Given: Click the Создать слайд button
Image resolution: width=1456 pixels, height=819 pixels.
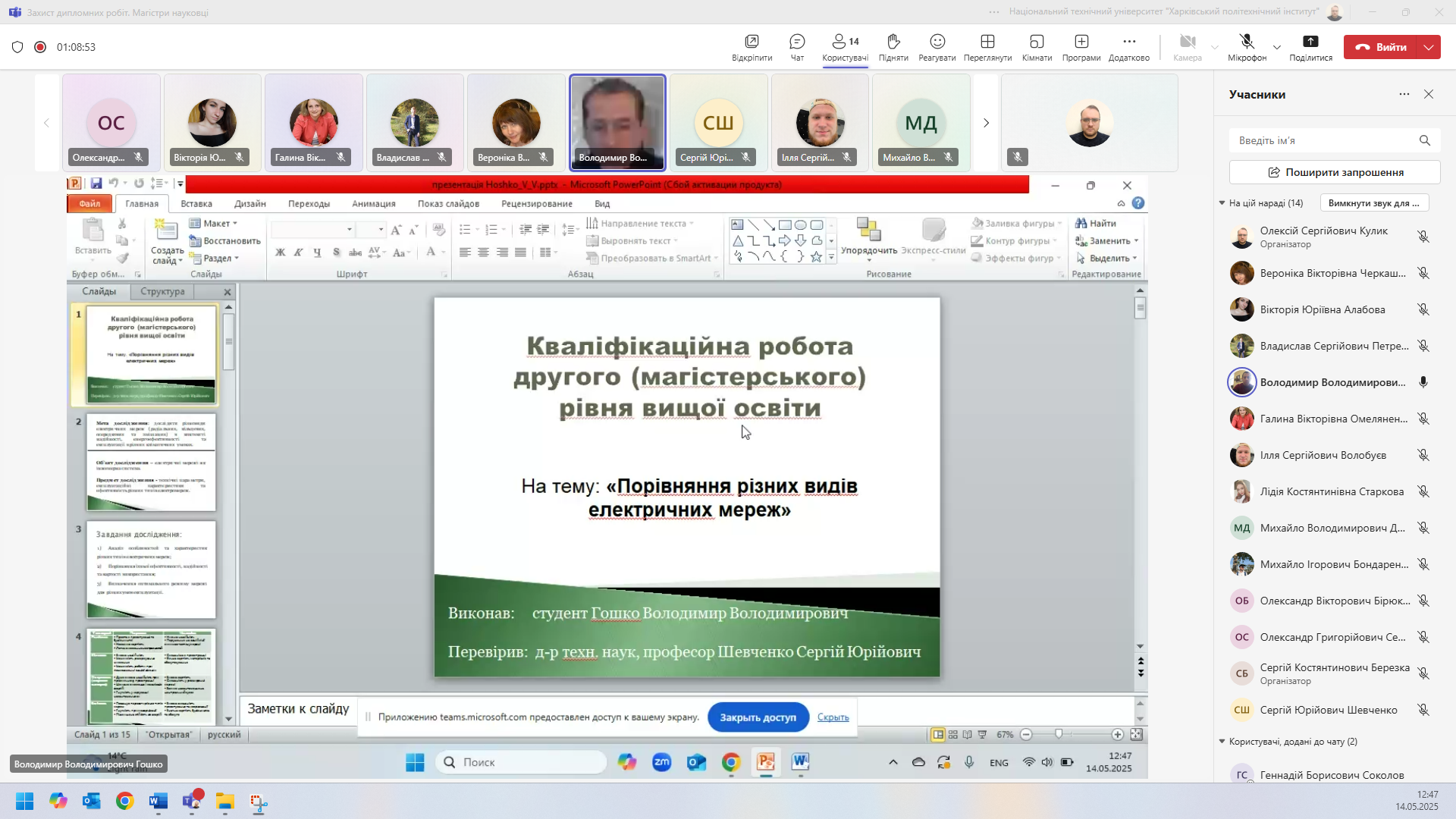Looking at the screenshot, I should (x=167, y=241).
